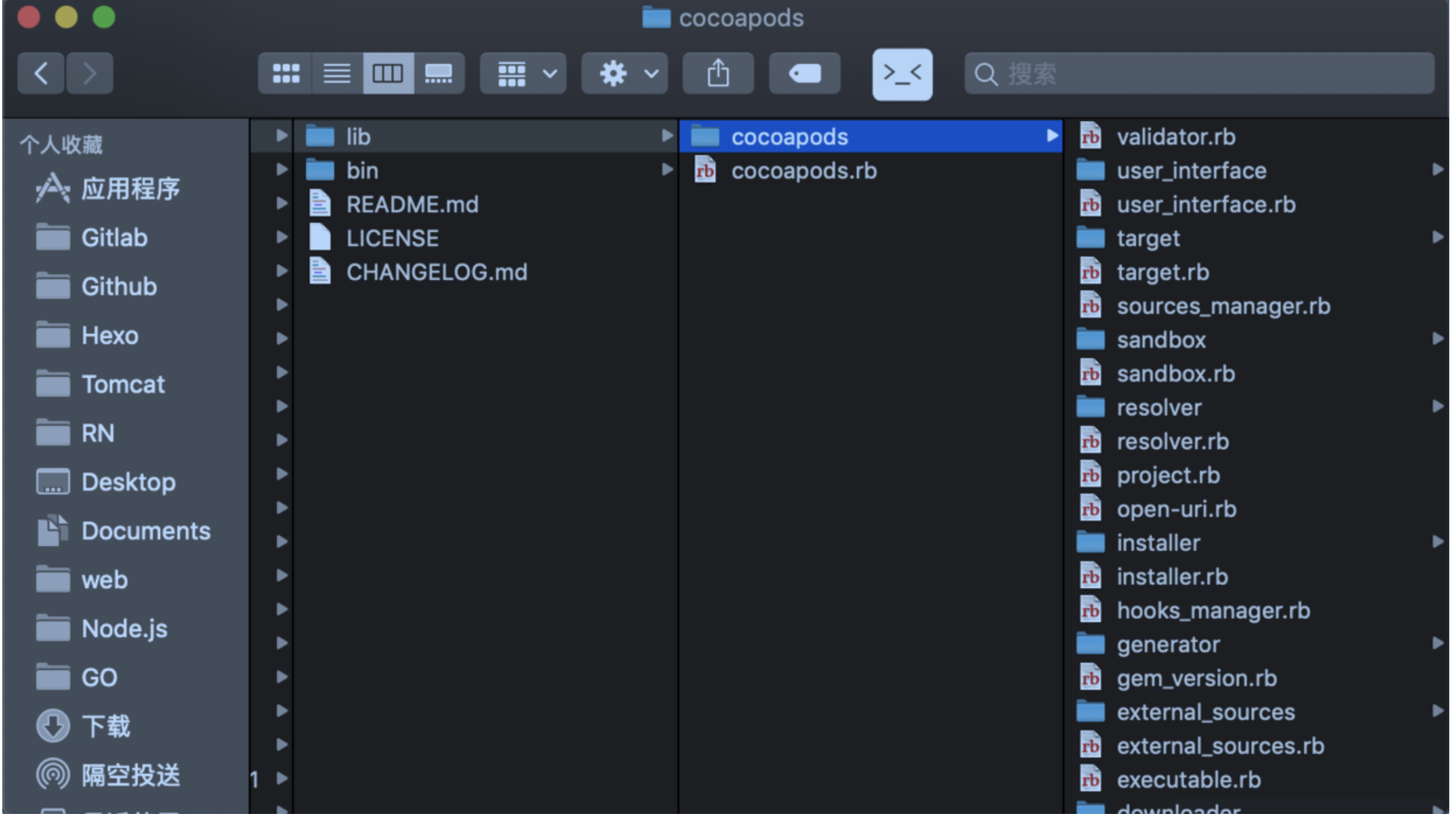Image resolution: width=1456 pixels, height=814 pixels.
Task: Open the gear action menu
Action: (624, 74)
